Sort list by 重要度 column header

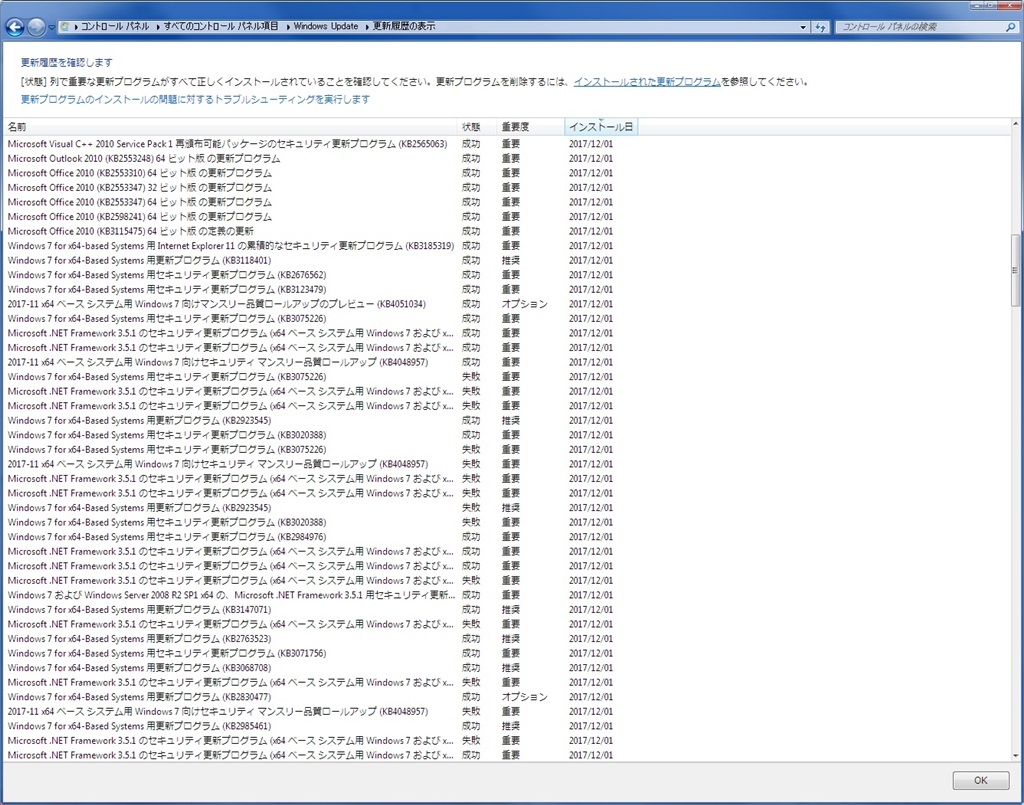point(530,127)
